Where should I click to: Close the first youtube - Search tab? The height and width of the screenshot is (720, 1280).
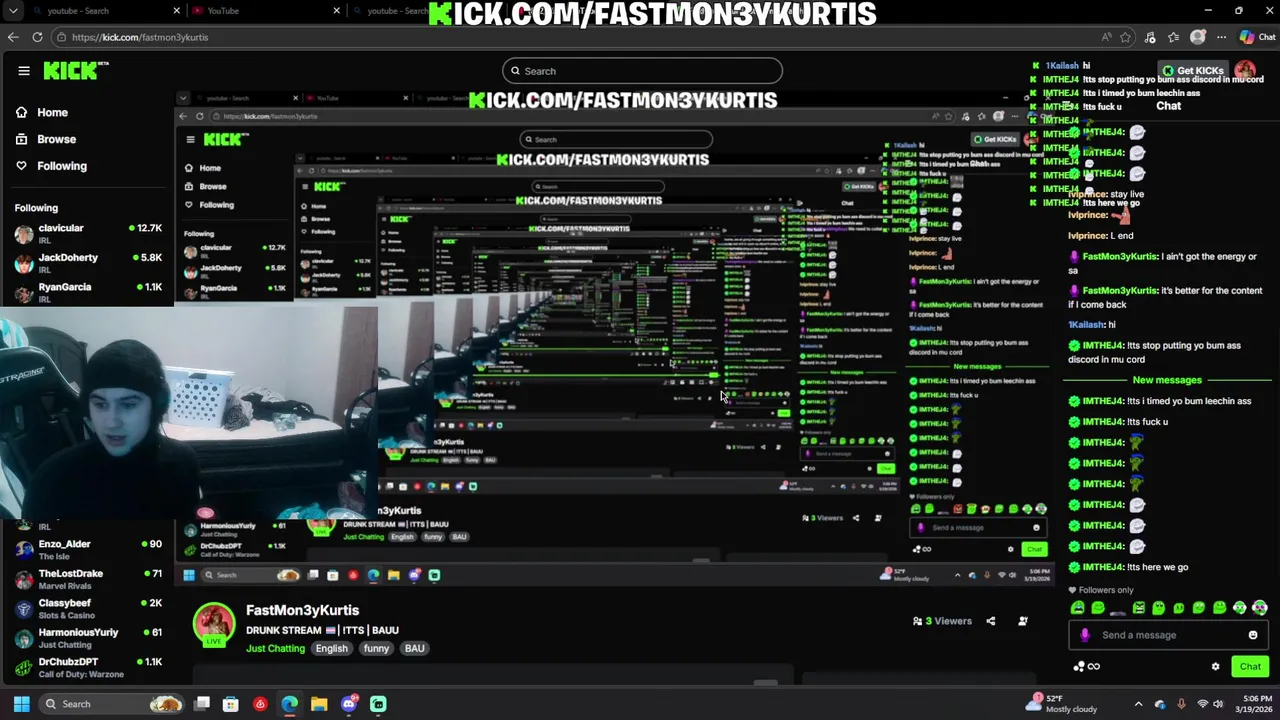[177, 11]
